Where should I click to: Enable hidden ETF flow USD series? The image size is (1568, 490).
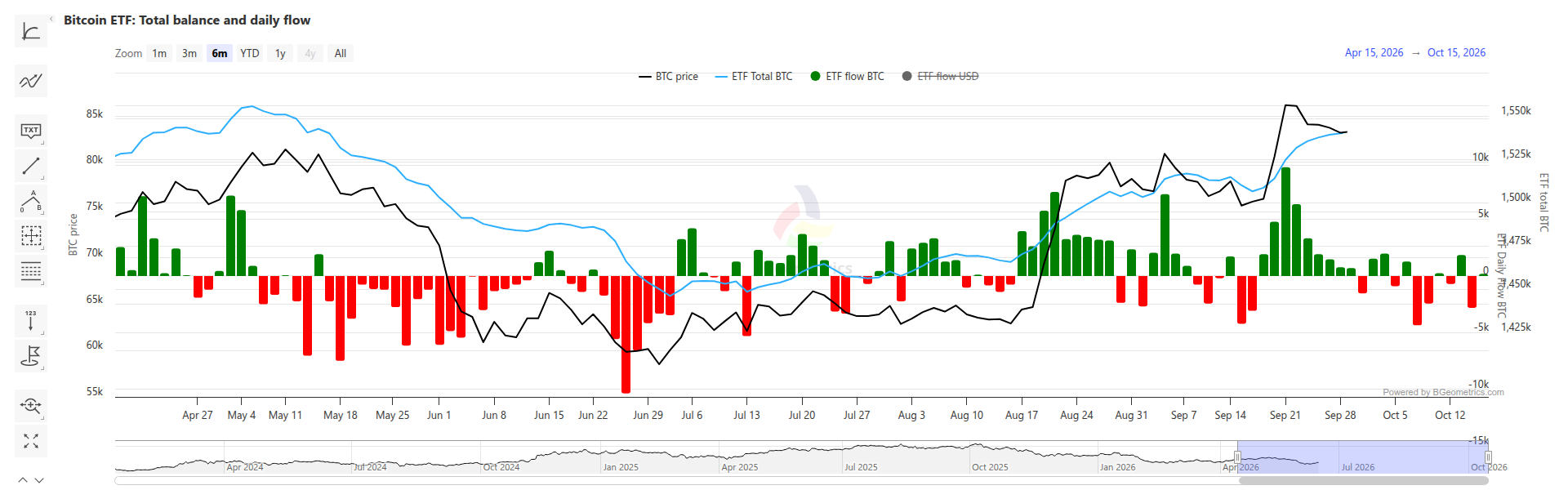point(940,76)
